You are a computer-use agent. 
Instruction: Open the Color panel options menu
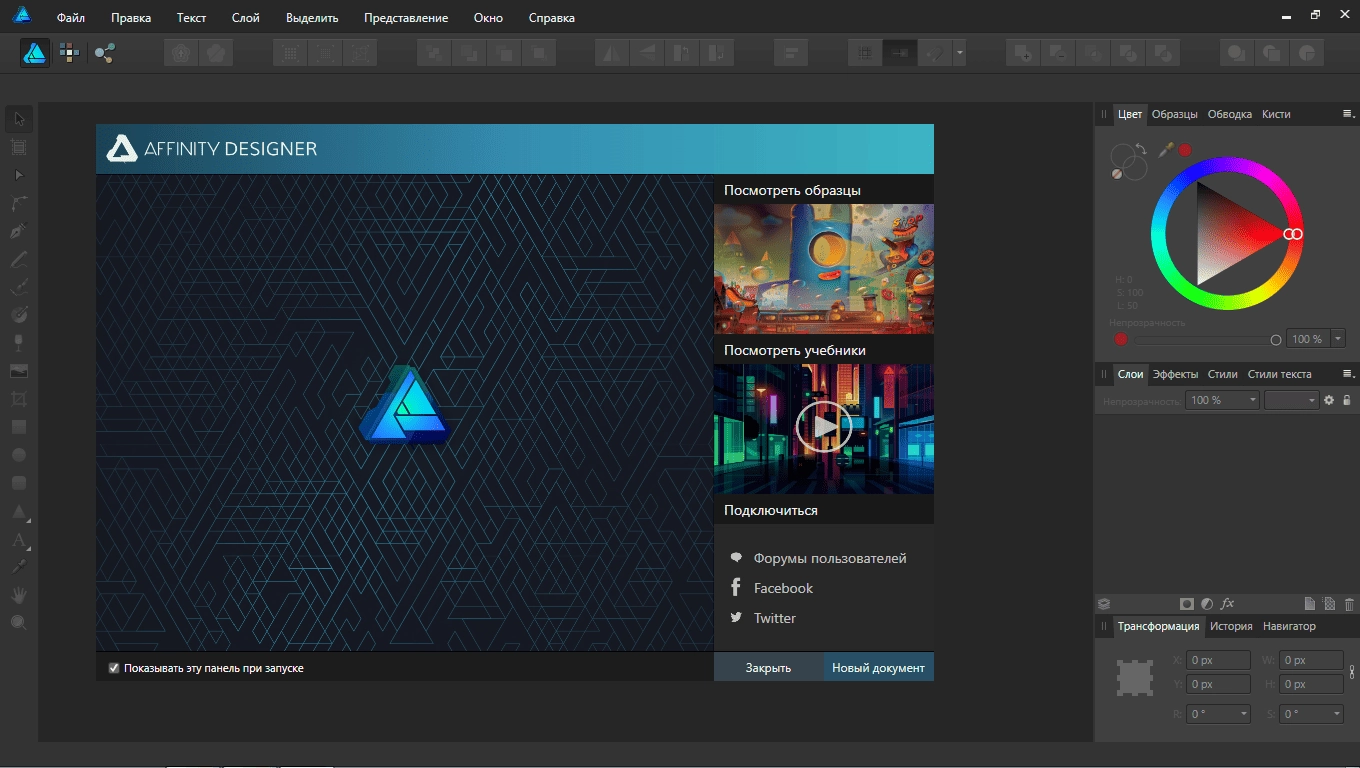[x=1348, y=114]
